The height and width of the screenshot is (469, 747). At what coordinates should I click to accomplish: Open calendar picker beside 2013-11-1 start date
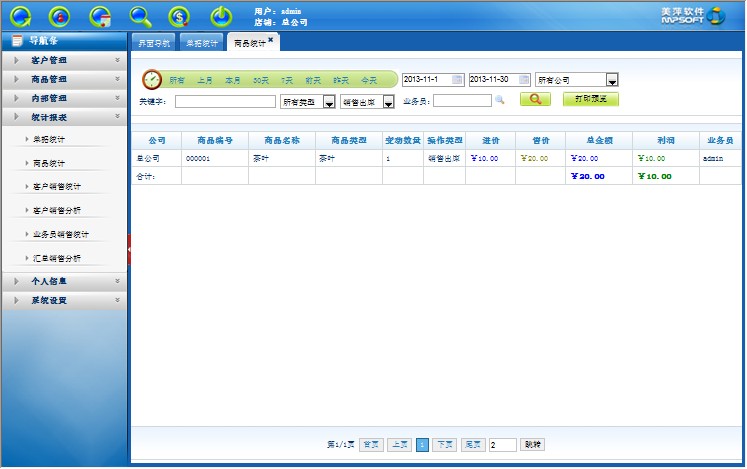click(x=458, y=79)
